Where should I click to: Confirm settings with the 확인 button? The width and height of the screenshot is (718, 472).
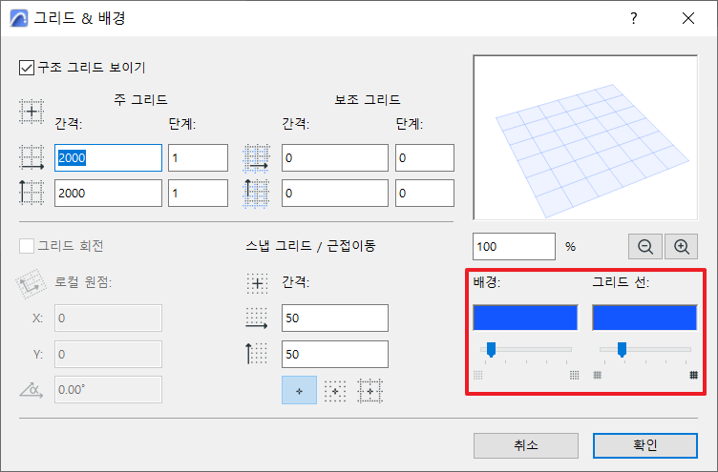[x=644, y=444]
